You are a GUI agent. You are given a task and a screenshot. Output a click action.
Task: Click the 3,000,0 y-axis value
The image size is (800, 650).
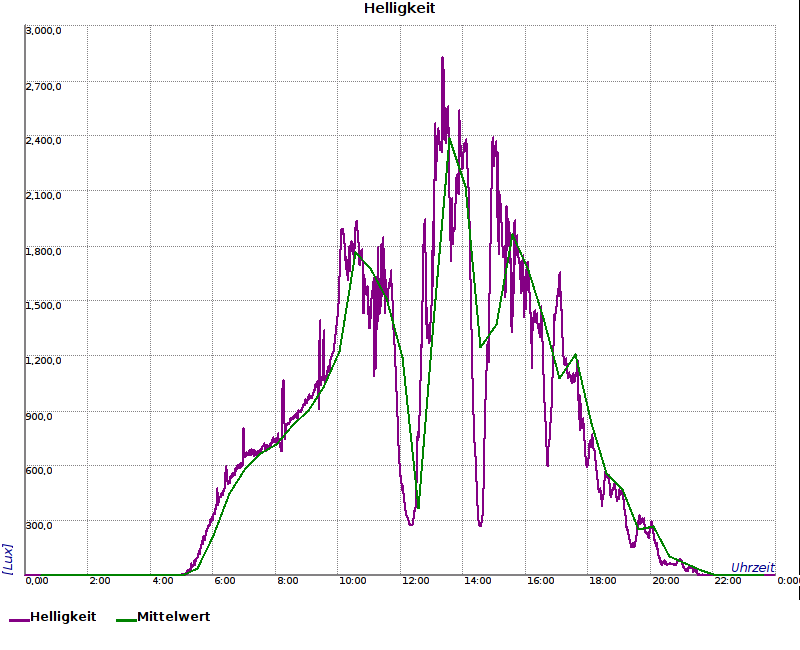click(x=43, y=31)
